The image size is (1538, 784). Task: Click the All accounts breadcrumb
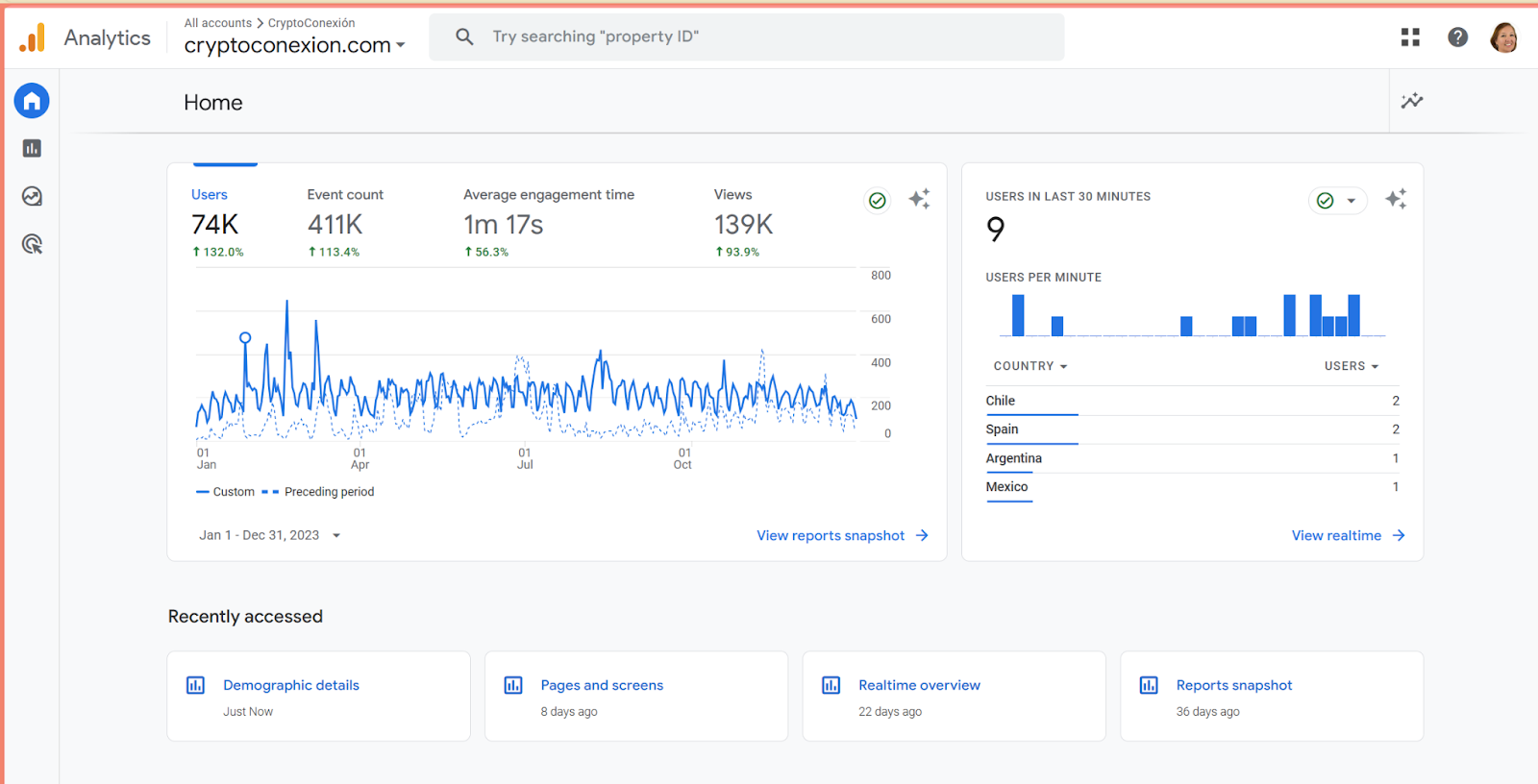click(218, 23)
